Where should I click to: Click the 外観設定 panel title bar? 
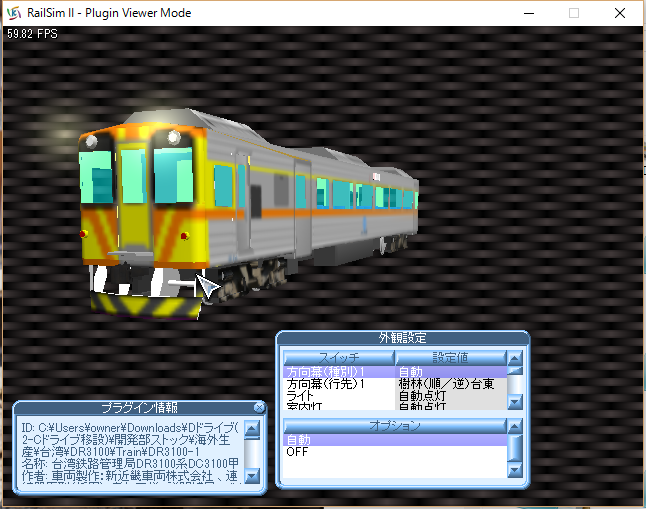click(x=403, y=338)
